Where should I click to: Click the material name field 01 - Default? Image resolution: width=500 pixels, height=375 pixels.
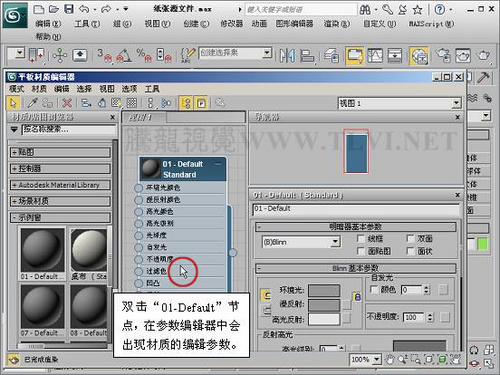(356, 209)
